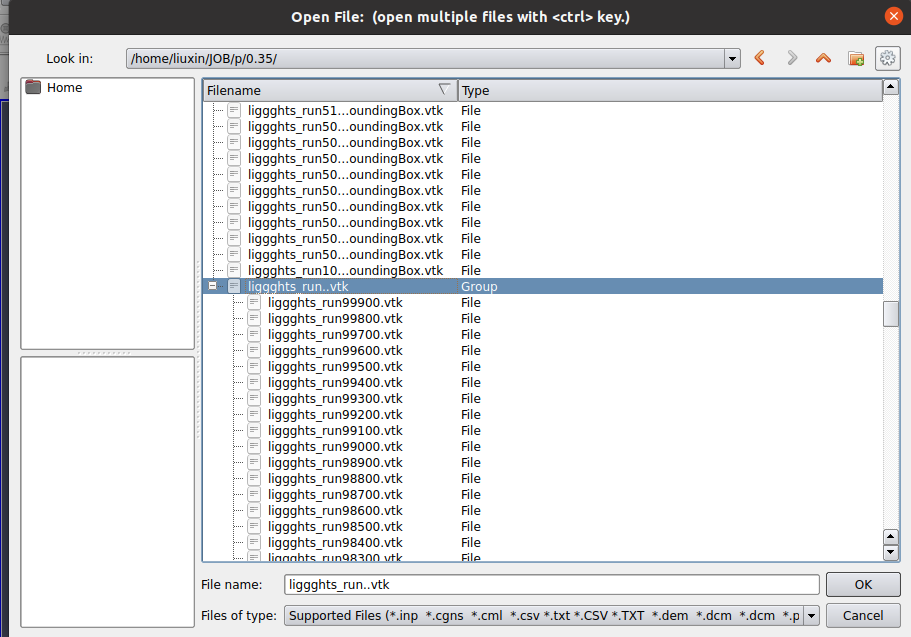Open the Files of type dropdown
This screenshot has width=911, height=637.
point(812,615)
